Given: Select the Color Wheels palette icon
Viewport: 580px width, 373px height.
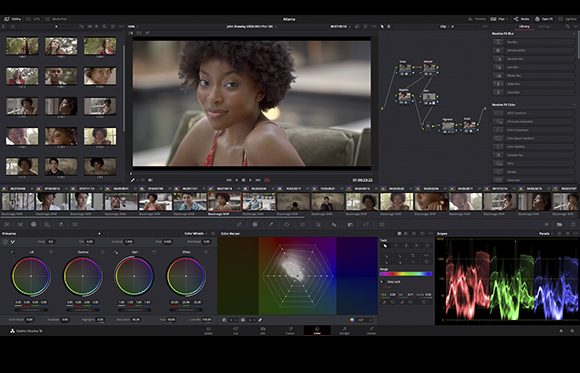Looking at the screenshot, I should click(34, 224).
